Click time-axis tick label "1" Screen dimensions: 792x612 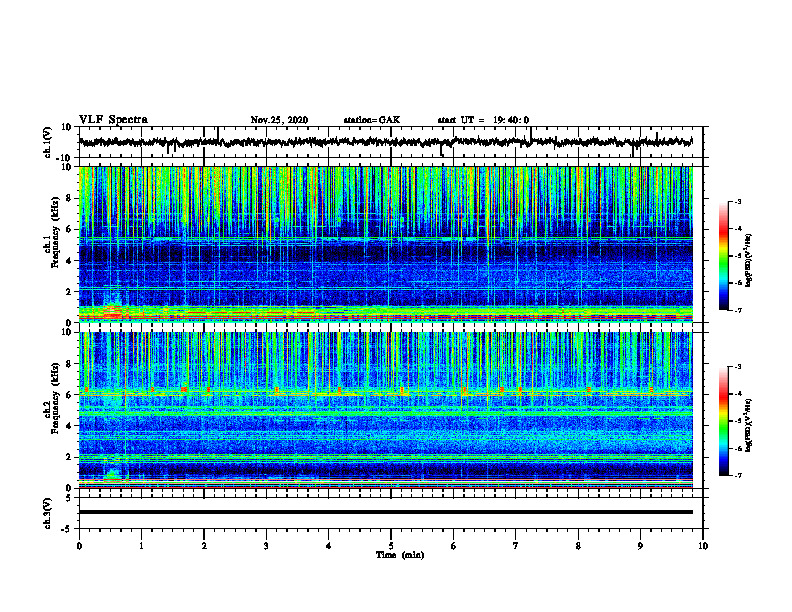141,546
